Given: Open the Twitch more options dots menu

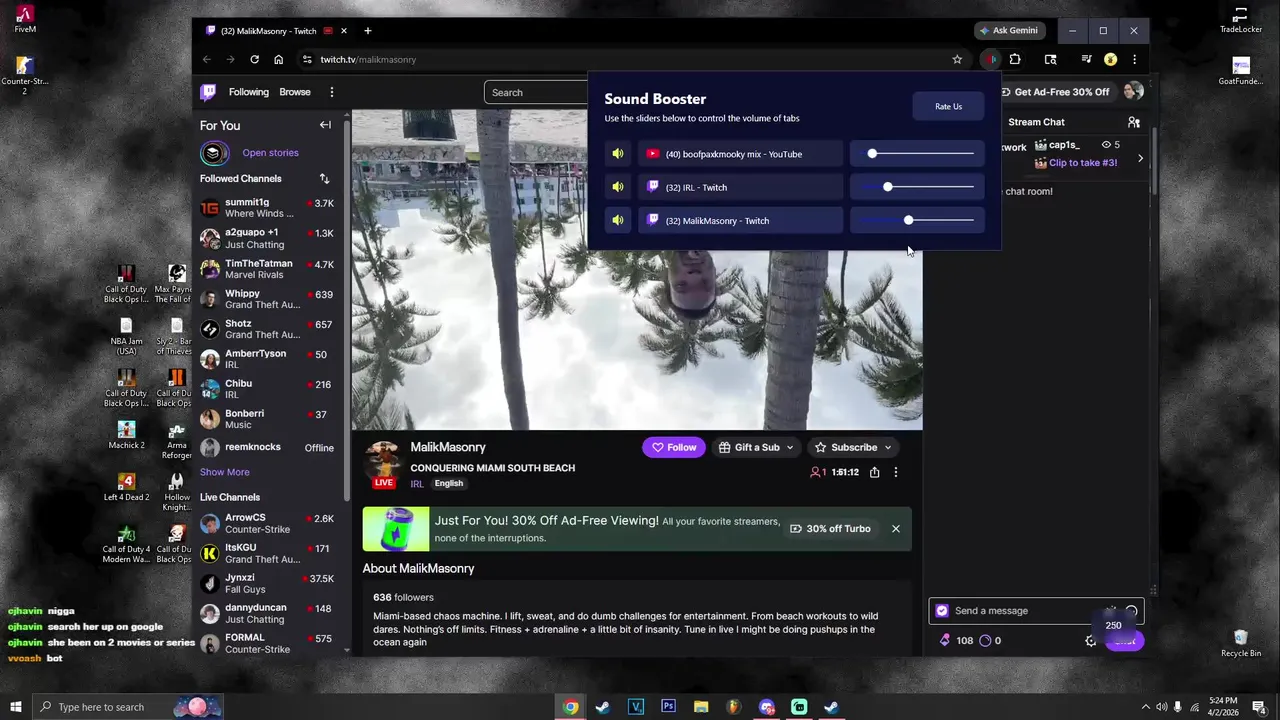Looking at the screenshot, I should pyautogui.click(x=332, y=92).
